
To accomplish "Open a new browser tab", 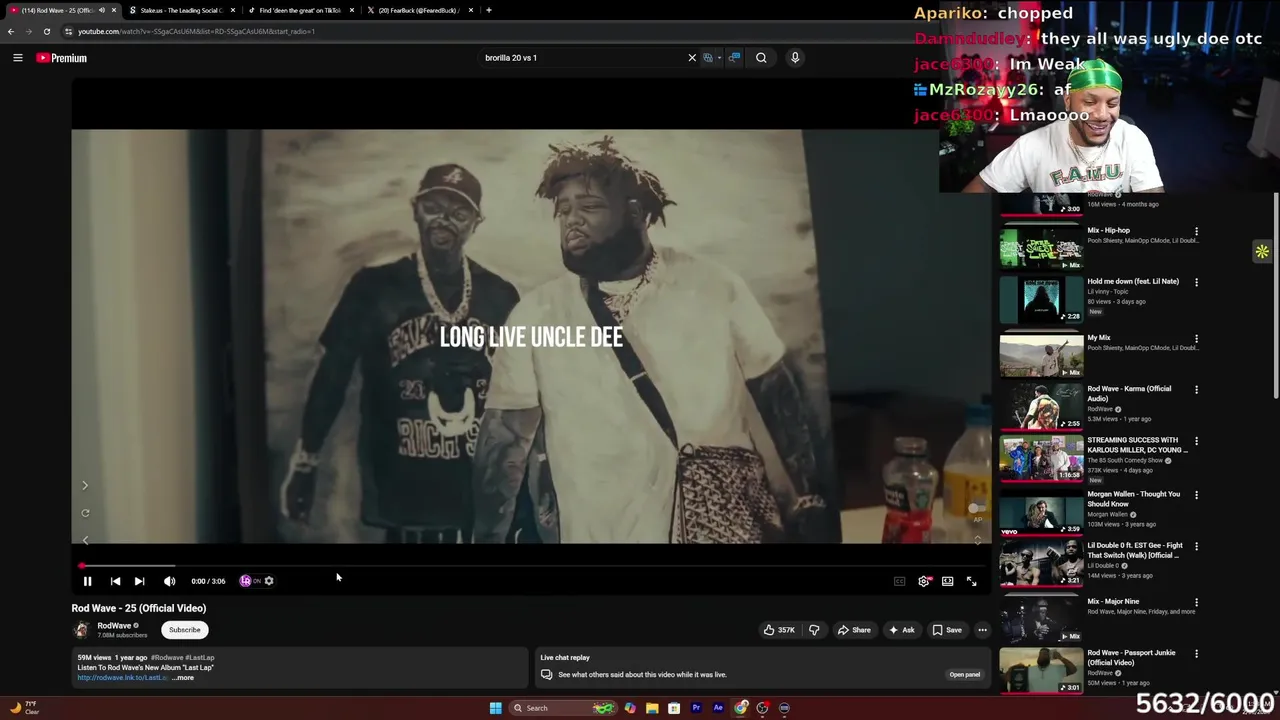I will coord(489,10).
